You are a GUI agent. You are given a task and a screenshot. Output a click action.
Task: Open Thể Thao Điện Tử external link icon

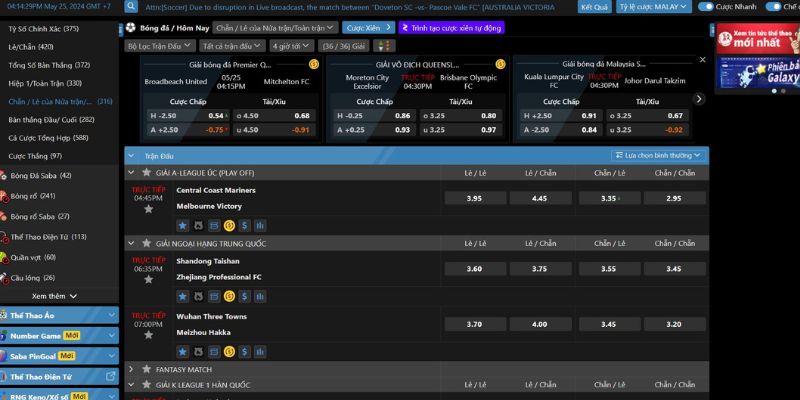[x=110, y=376]
